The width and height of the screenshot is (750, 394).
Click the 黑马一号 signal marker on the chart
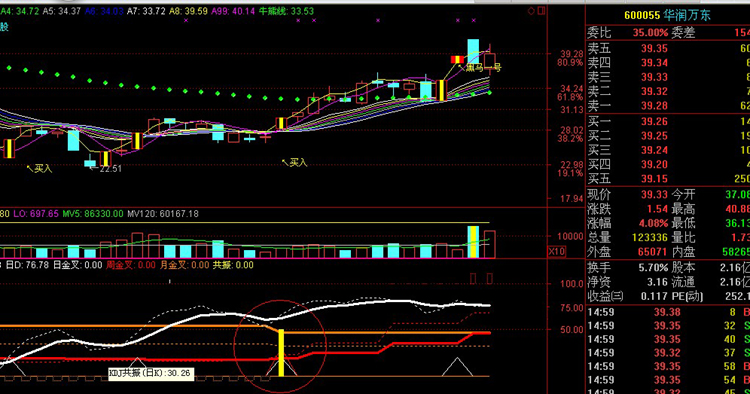[x=480, y=68]
